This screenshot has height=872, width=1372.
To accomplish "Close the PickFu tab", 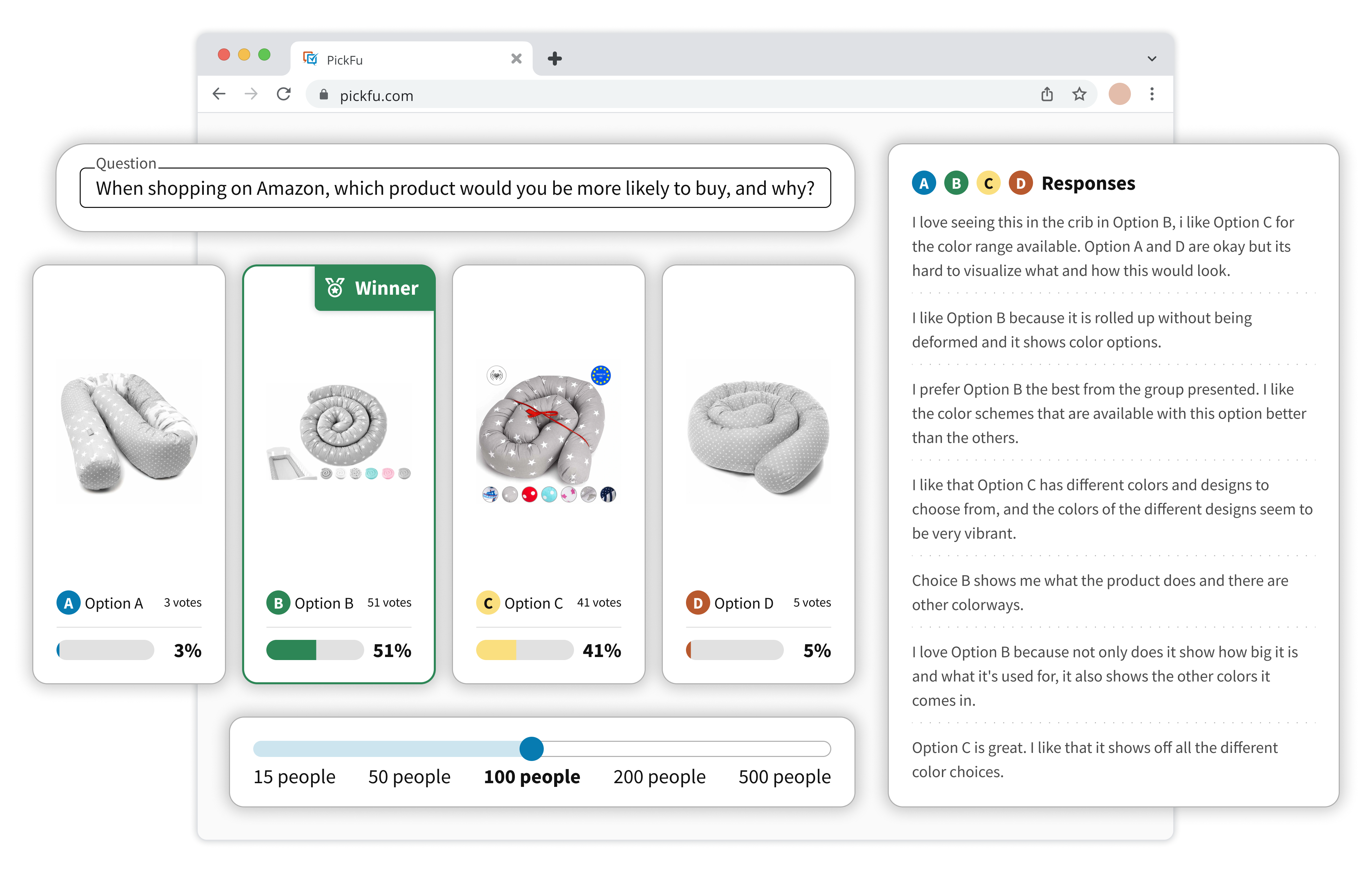I will tap(516, 59).
